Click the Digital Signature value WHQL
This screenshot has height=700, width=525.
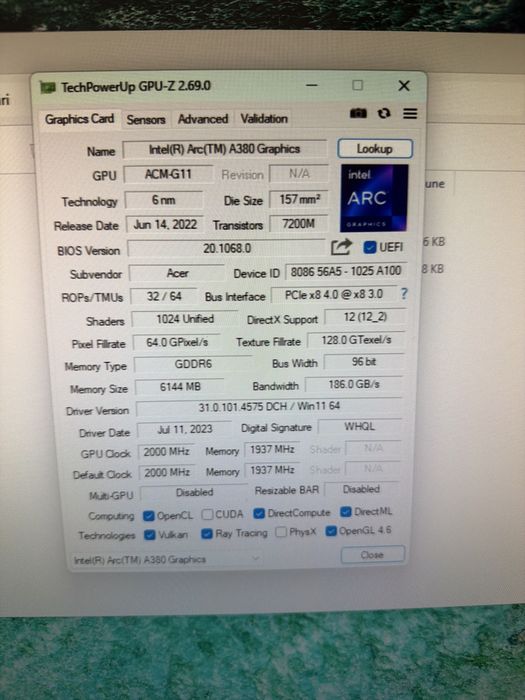pos(359,427)
